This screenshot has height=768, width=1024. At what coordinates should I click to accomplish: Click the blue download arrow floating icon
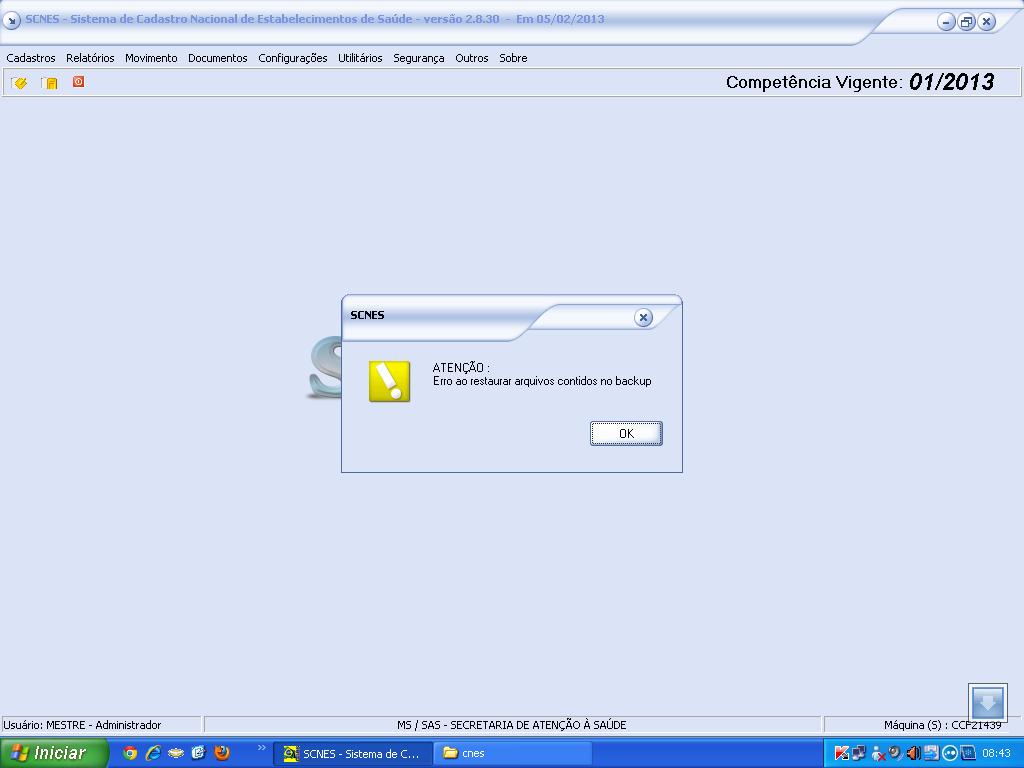987,701
